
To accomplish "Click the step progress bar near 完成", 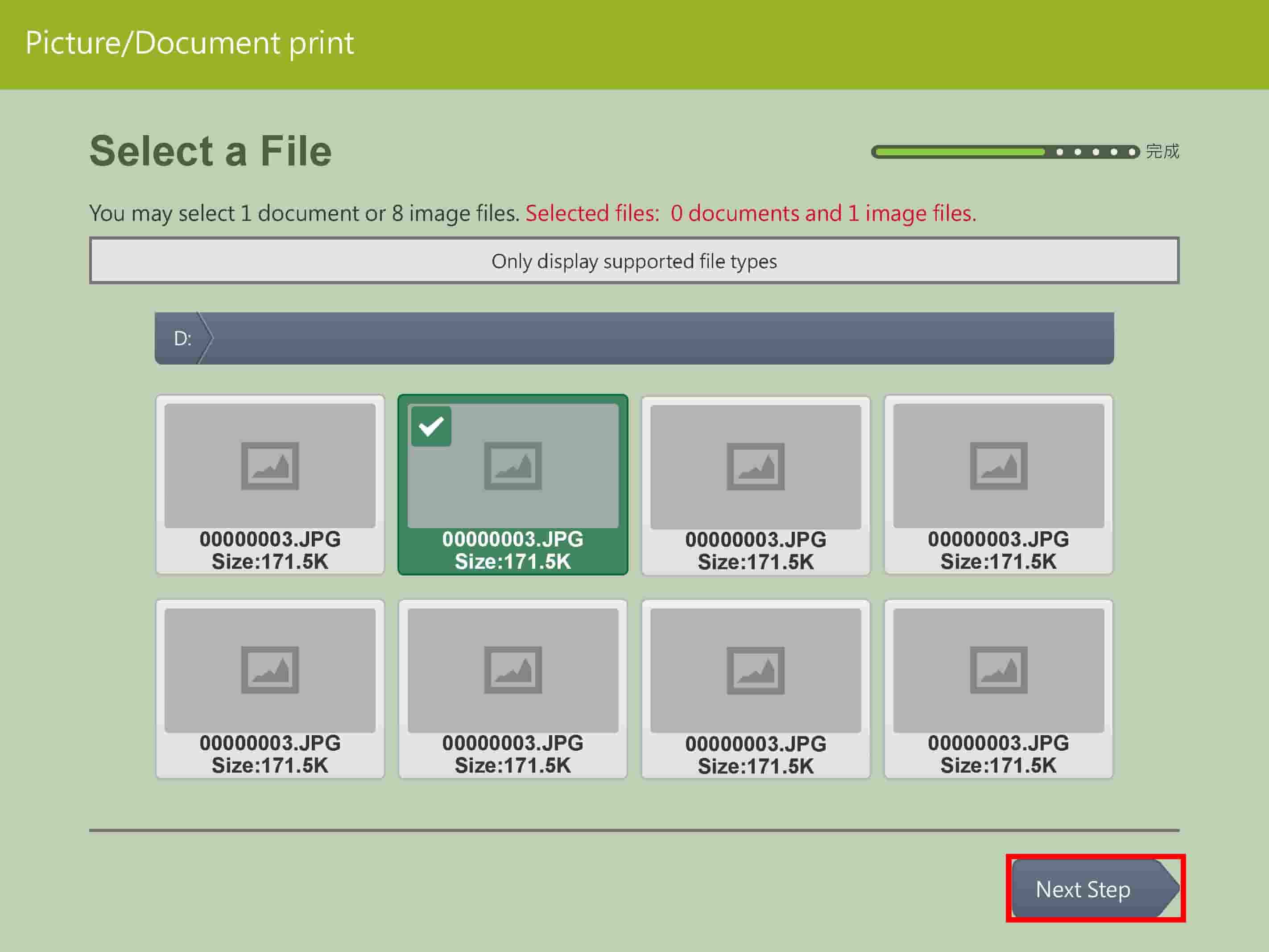I will coord(1005,152).
